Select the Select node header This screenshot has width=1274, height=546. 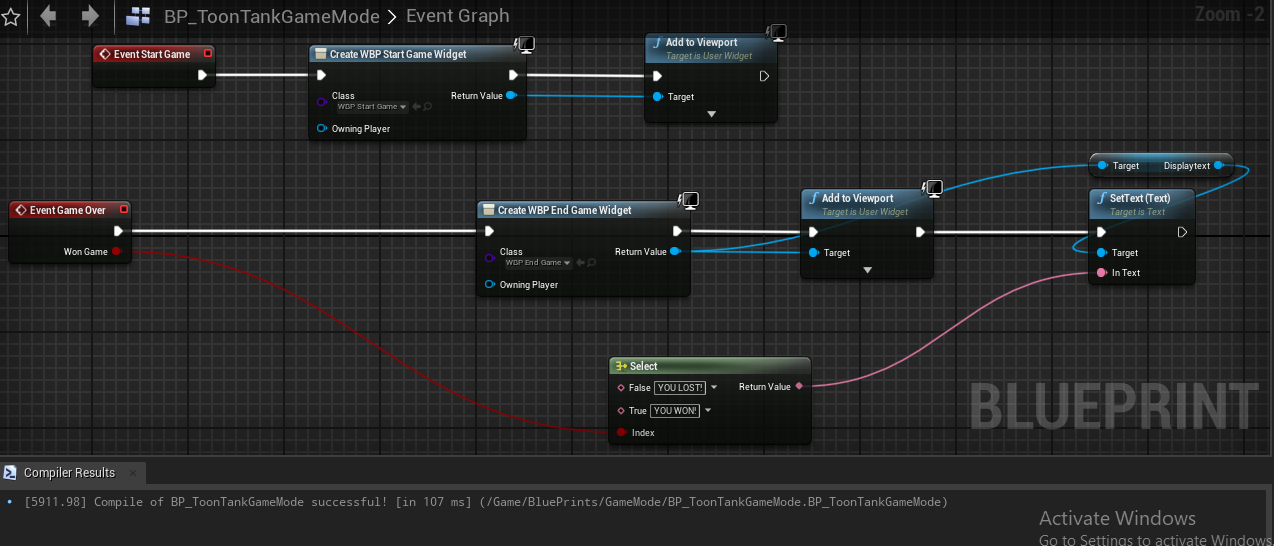(x=710, y=366)
